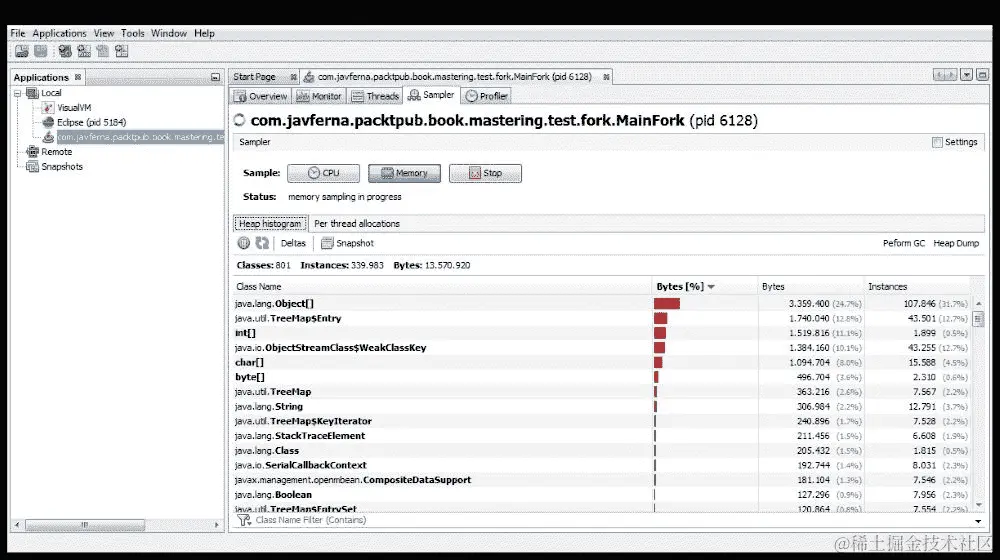Click the pause icon left of Deltas
Image resolution: width=1000 pixels, height=560 pixels.
(244, 243)
